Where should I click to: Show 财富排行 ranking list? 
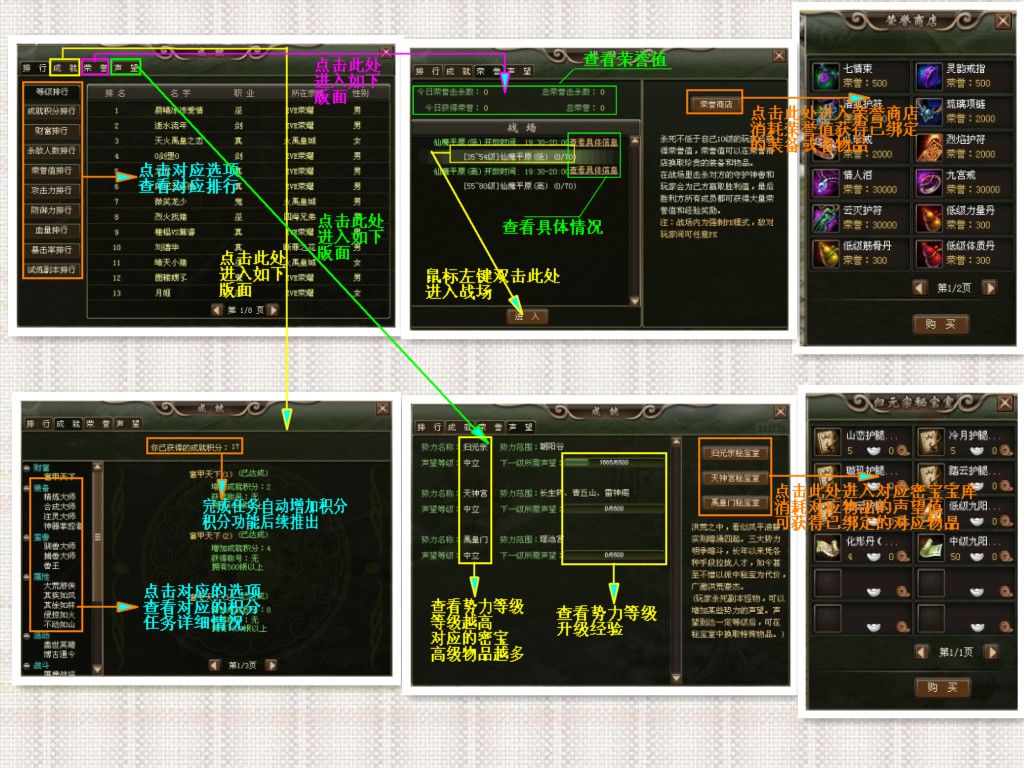[x=52, y=131]
